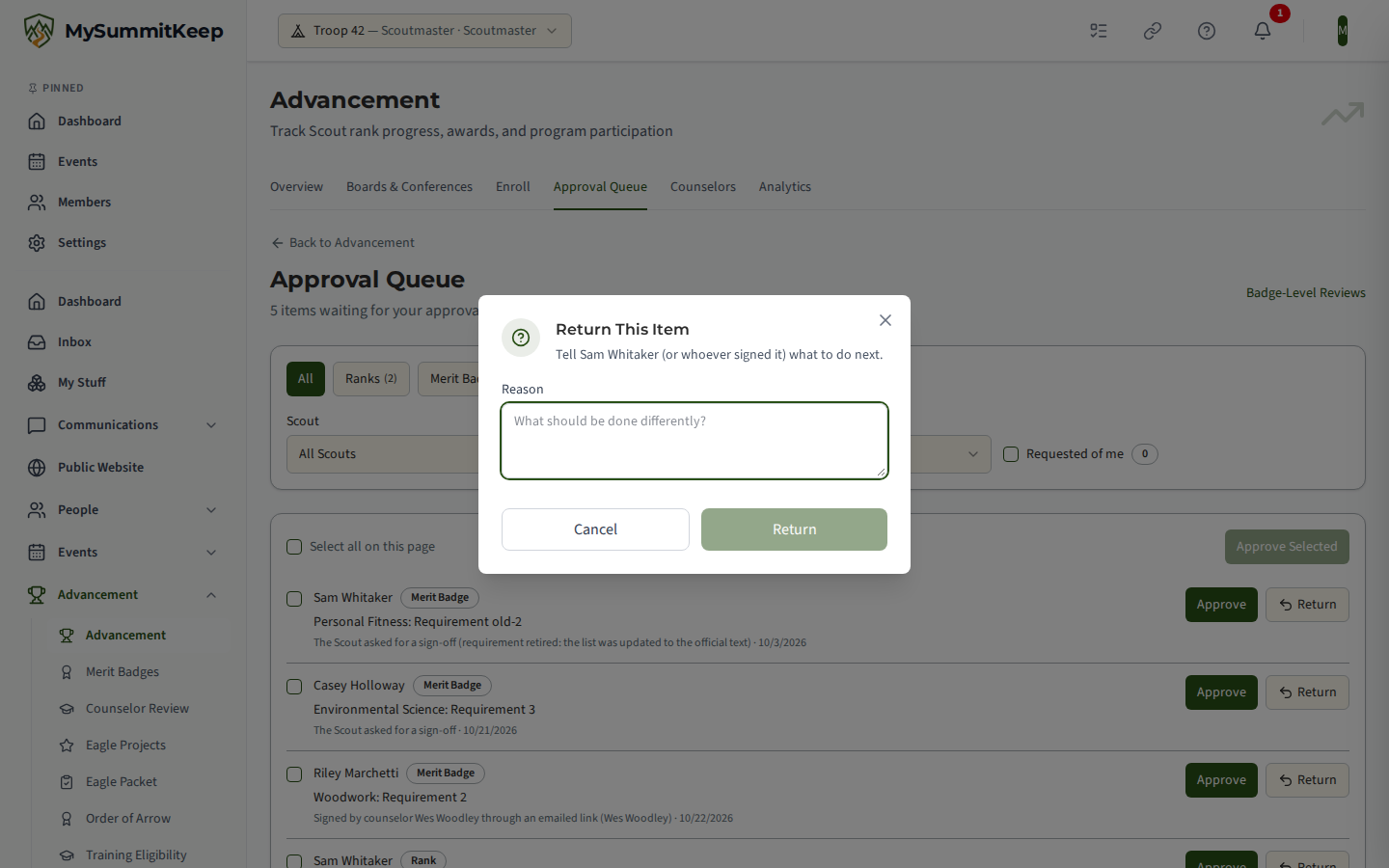
Task: Expand Communications sidebar section
Action: point(123,425)
